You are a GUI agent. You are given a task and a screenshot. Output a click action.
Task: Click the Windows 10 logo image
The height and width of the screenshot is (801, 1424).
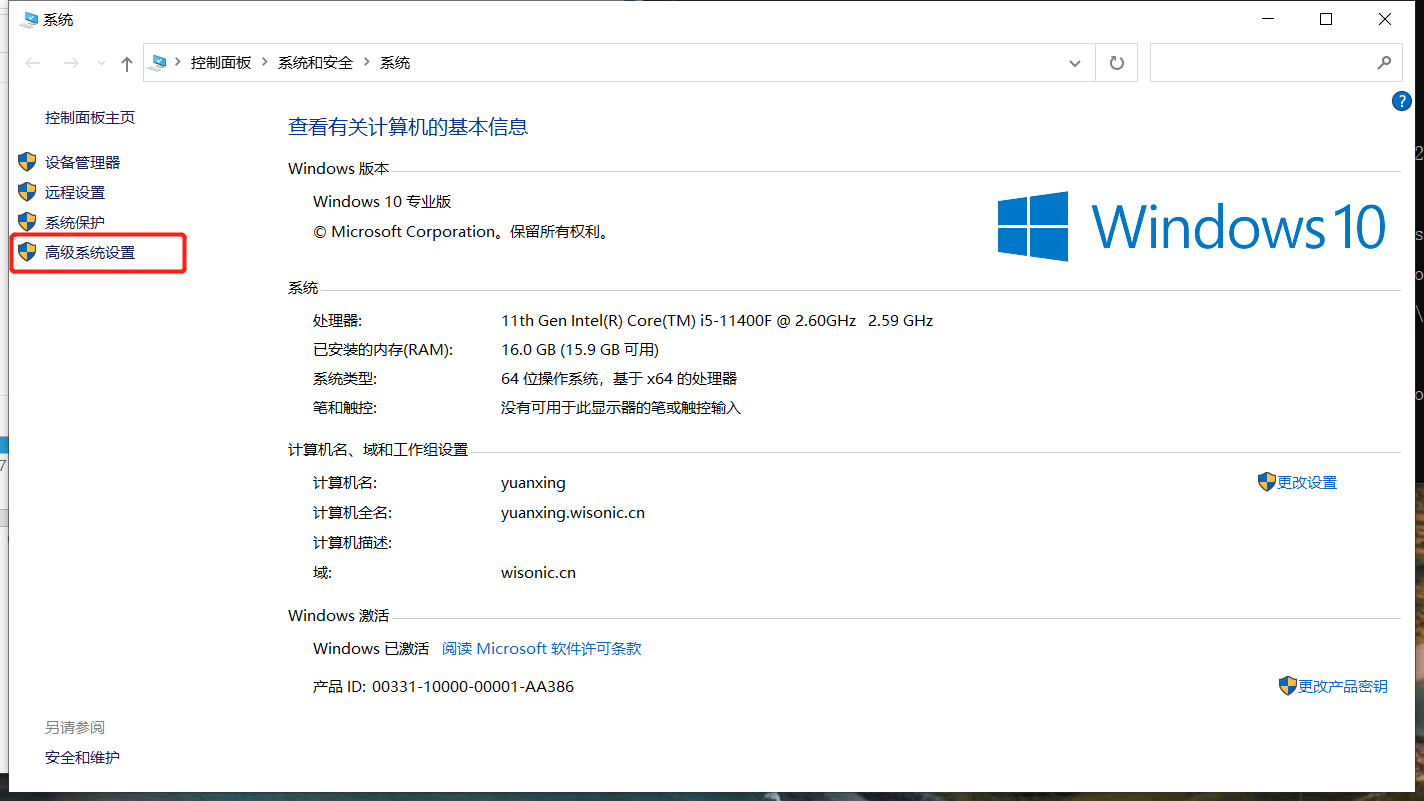(1192, 226)
